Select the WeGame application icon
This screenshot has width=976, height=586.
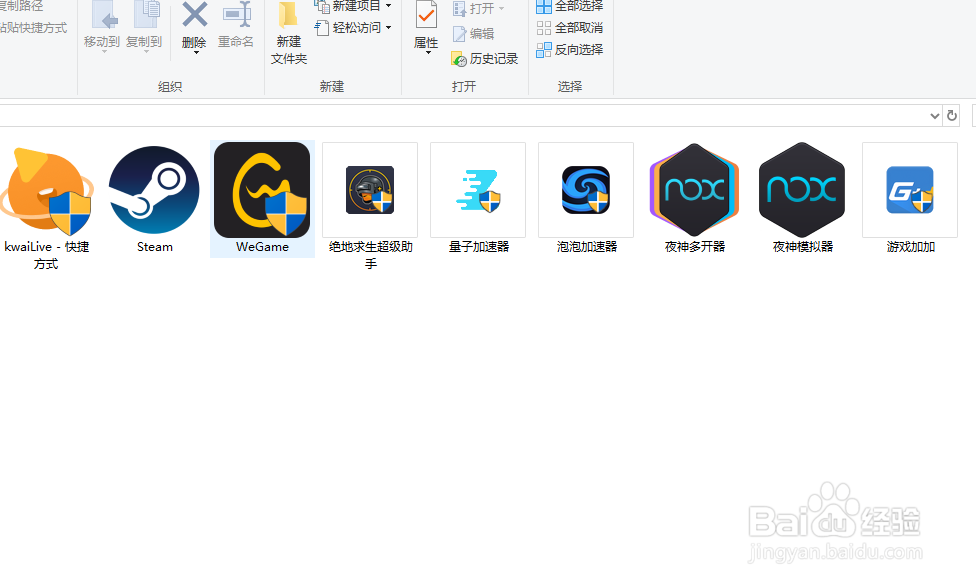pos(262,190)
